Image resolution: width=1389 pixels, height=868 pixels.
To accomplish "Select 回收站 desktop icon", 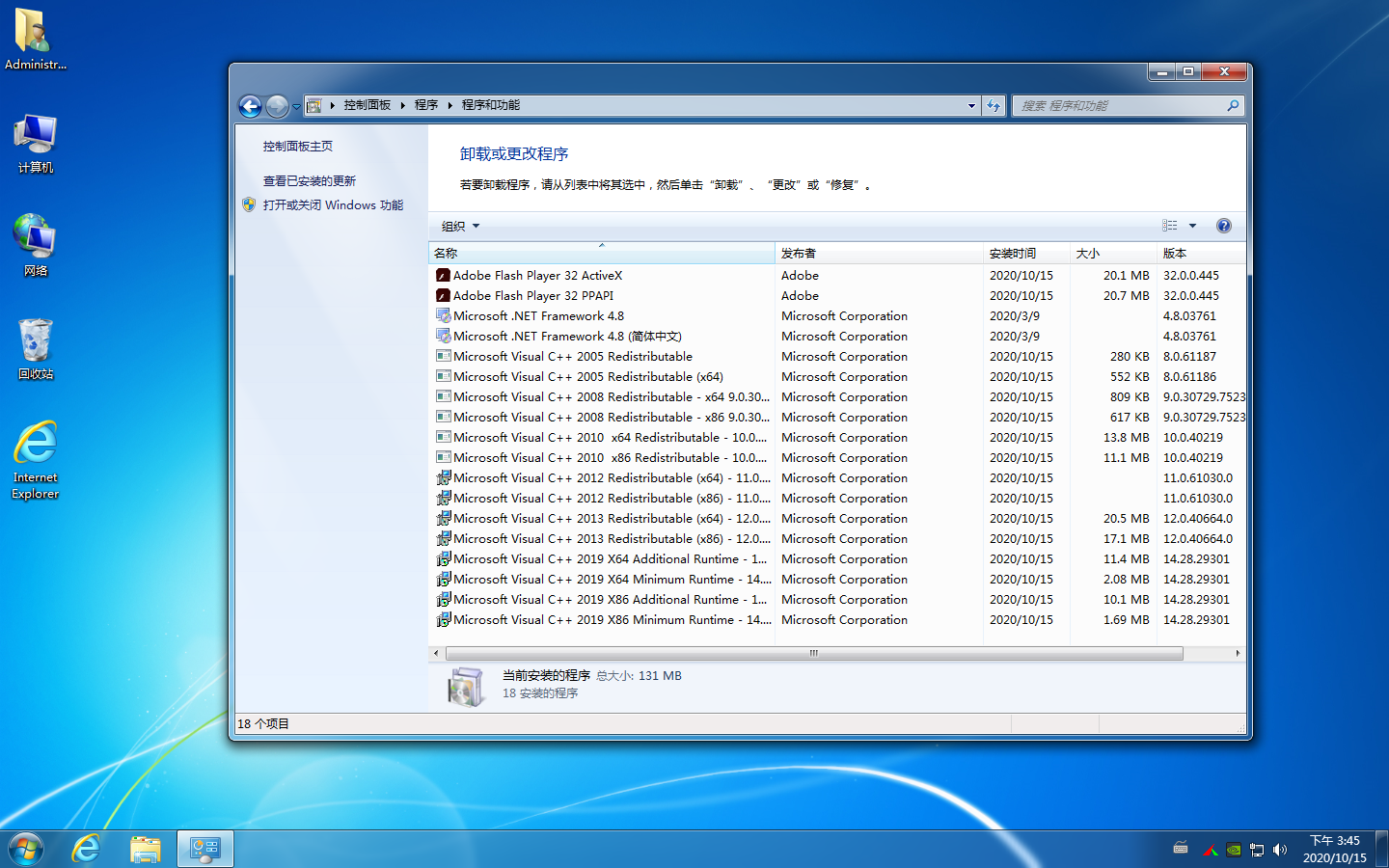I will pos(35,349).
